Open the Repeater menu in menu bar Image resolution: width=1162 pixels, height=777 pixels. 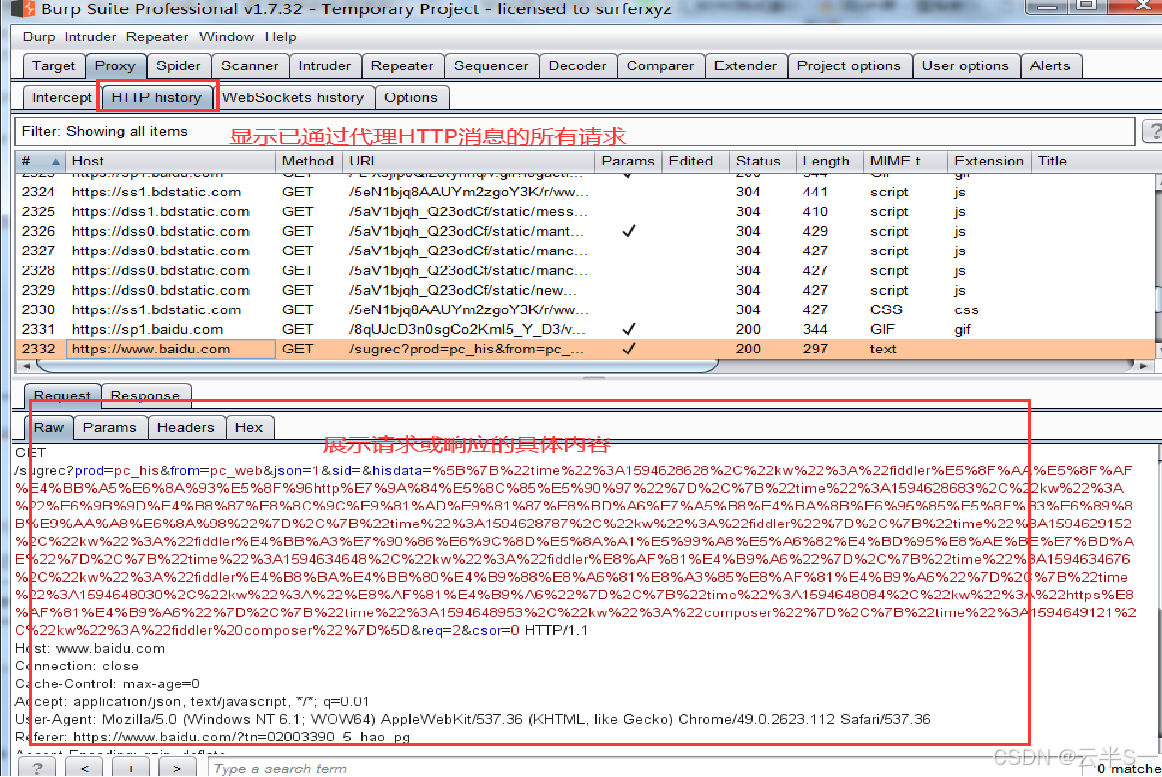pos(156,36)
